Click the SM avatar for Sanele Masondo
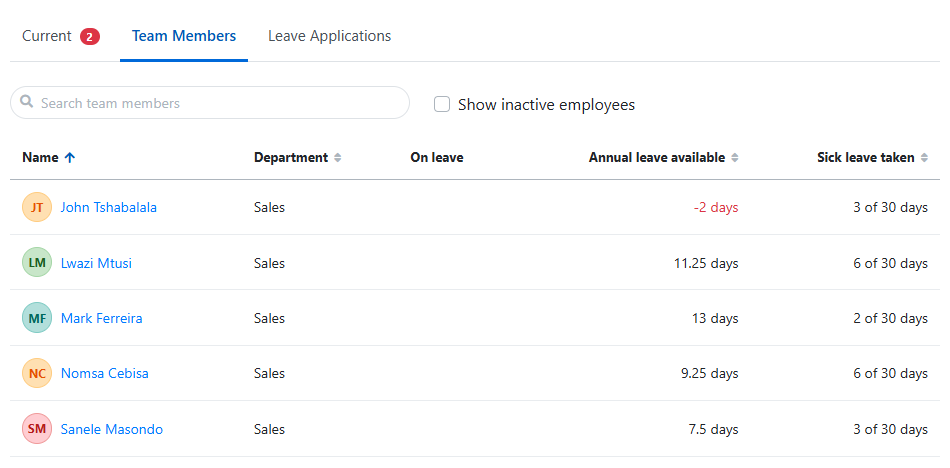Image resolution: width=950 pixels, height=468 pixels. pos(37,429)
